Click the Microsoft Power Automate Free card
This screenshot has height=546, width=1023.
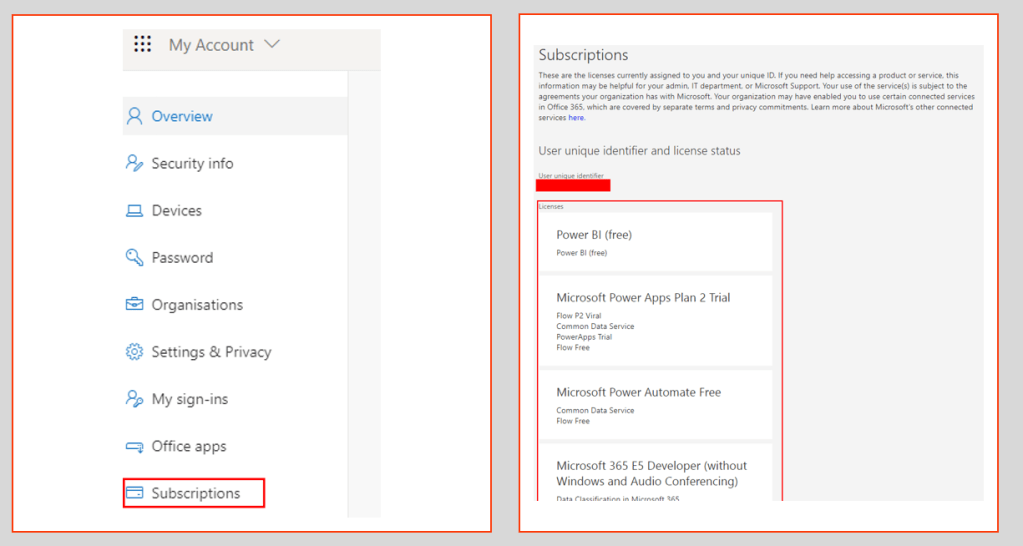pyautogui.click(x=656, y=404)
